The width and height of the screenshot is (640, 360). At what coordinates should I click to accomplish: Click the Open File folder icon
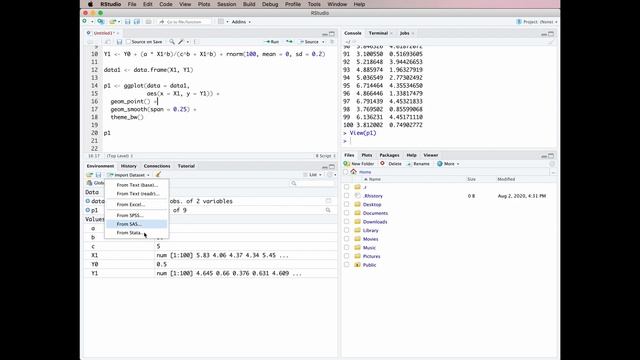(x=113, y=22)
